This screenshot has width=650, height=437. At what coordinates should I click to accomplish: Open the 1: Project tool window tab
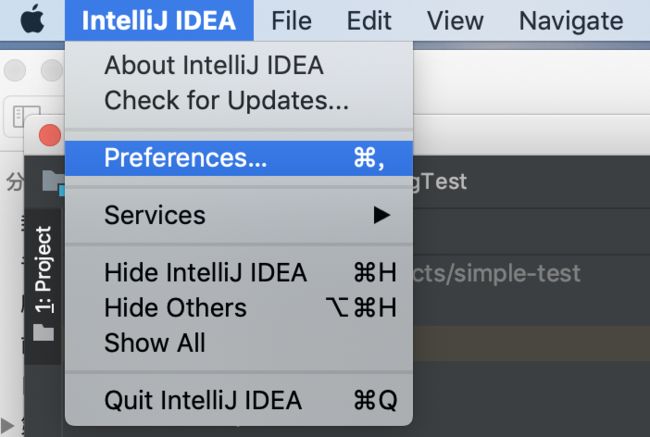(43, 269)
